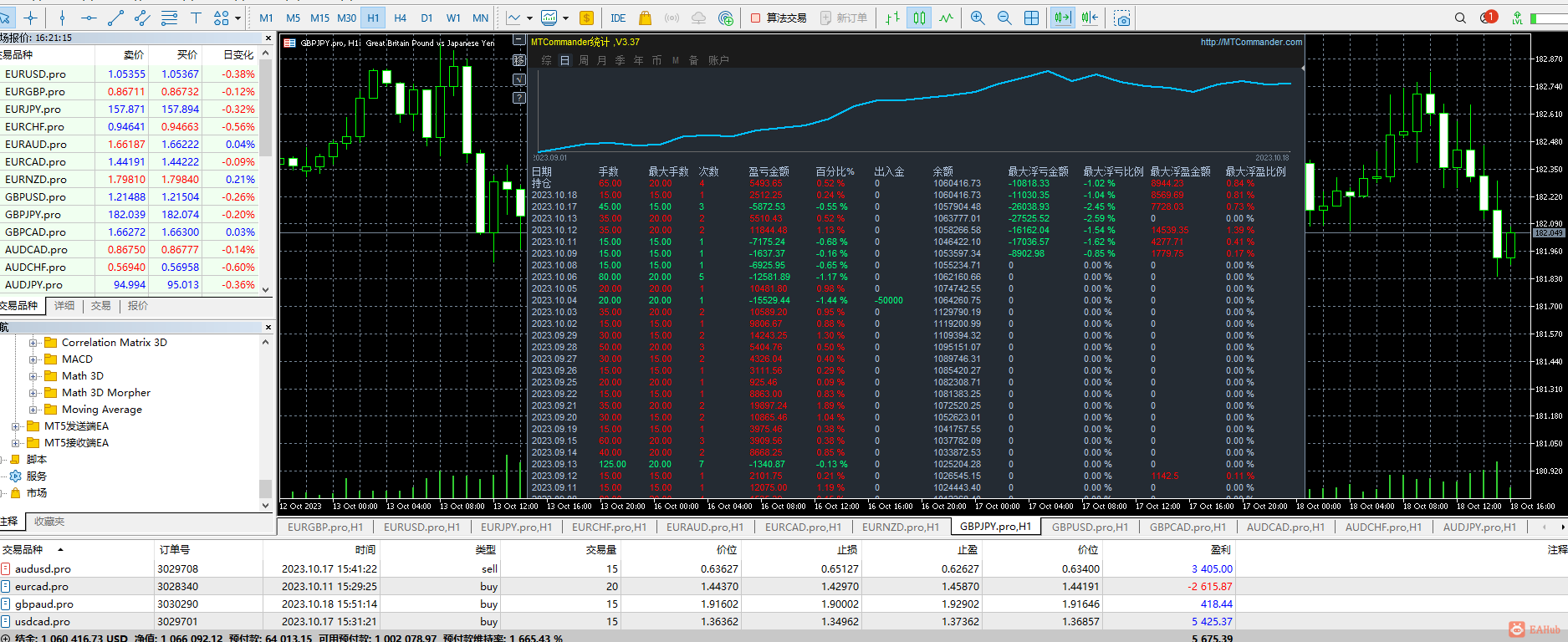
Task: Select the crosshair cursor tool
Action: pos(31,18)
